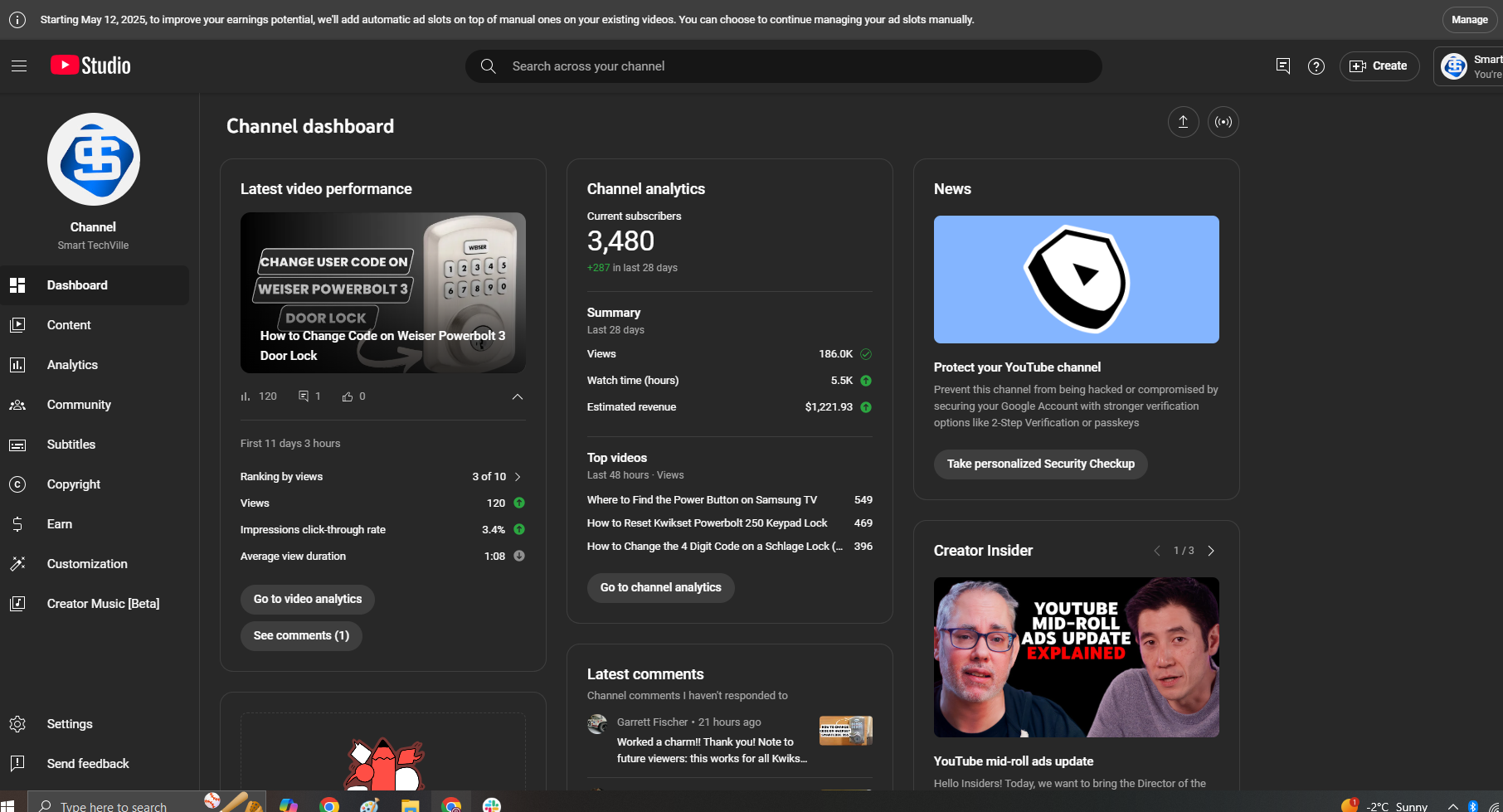Open Dashboard in sidebar
Viewport: 1503px width, 812px height.
[95, 285]
